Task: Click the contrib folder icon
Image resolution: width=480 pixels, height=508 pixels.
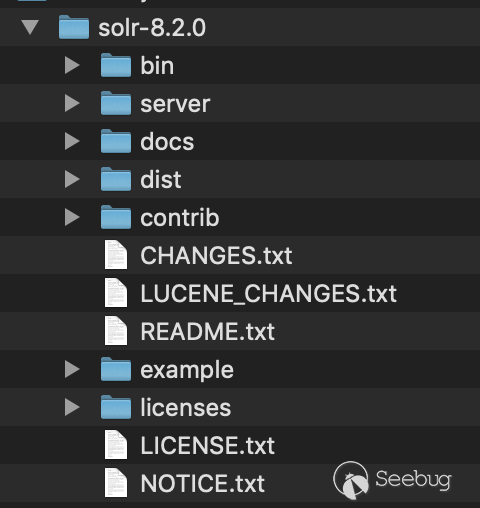Action: tap(116, 217)
